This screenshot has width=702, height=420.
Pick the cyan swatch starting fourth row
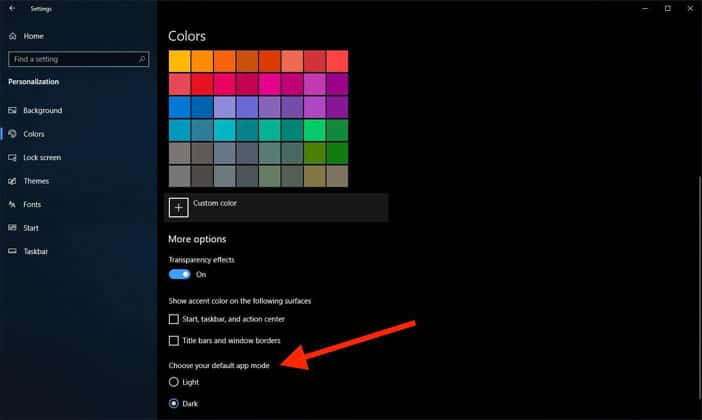click(x=180, y=130)
